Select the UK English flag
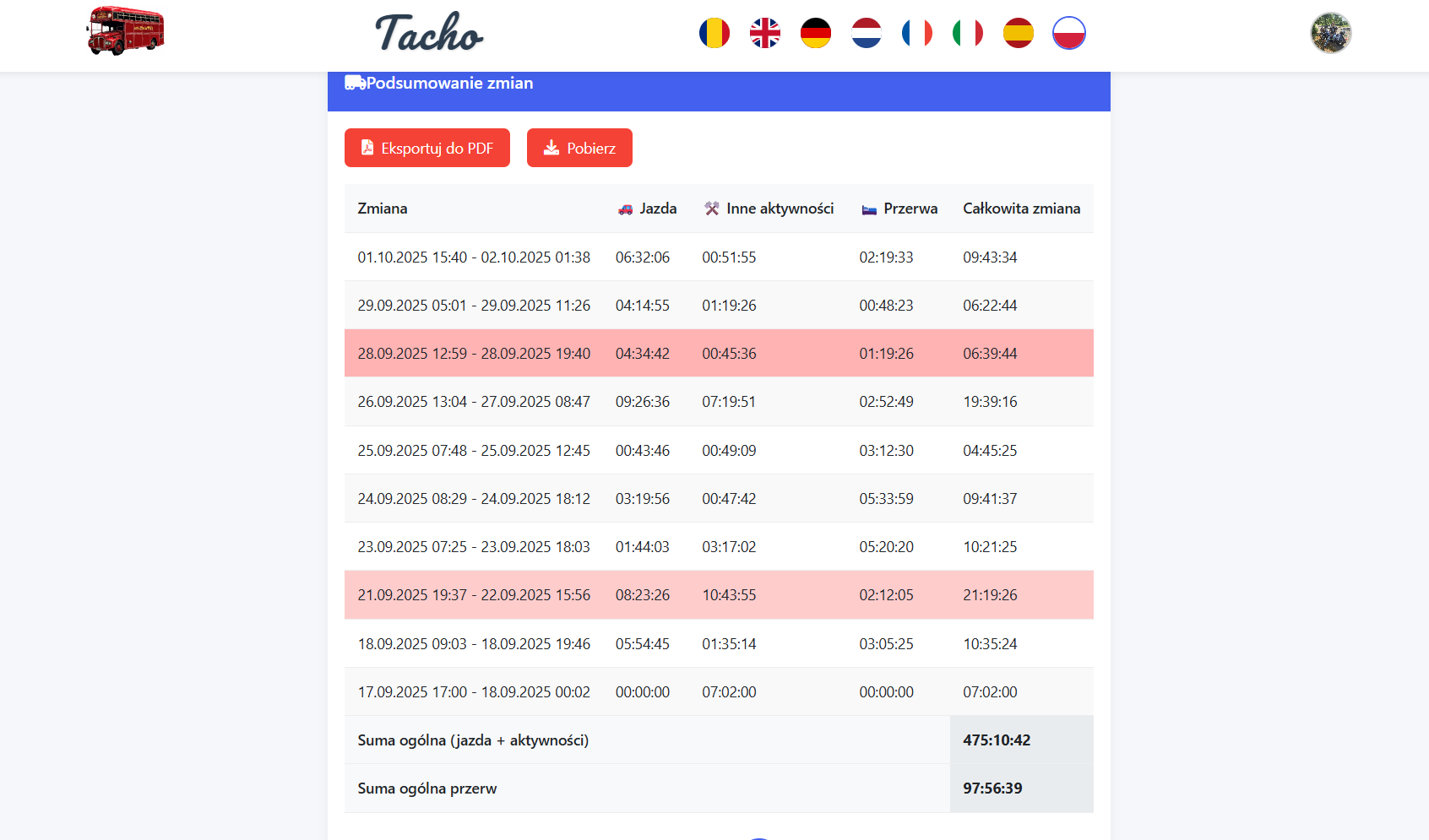1429x840 pixels. tap(764, 34)
